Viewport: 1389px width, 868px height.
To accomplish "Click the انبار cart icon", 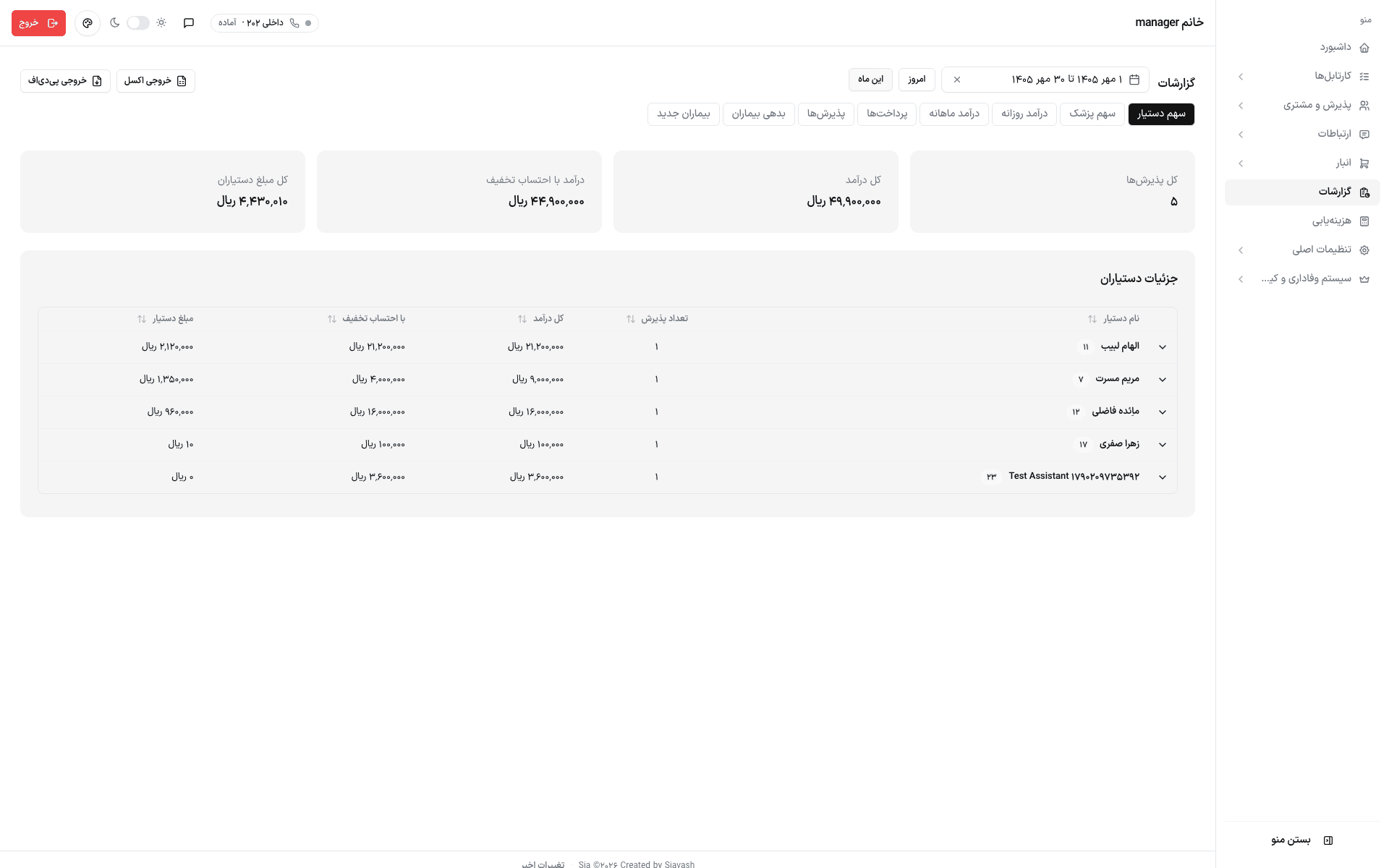I will click(1364, 163).
